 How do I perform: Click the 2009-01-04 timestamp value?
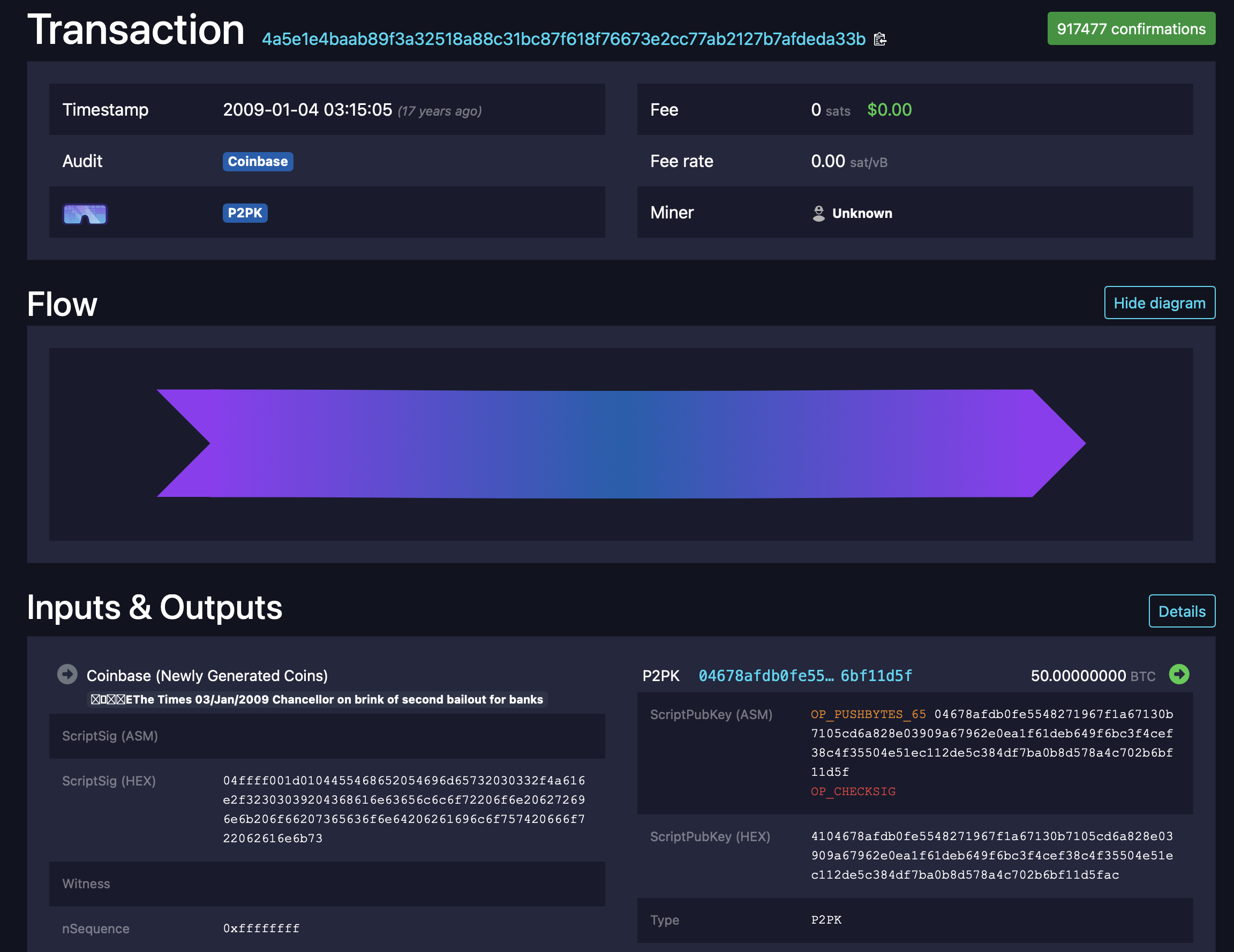pos(307,110)
